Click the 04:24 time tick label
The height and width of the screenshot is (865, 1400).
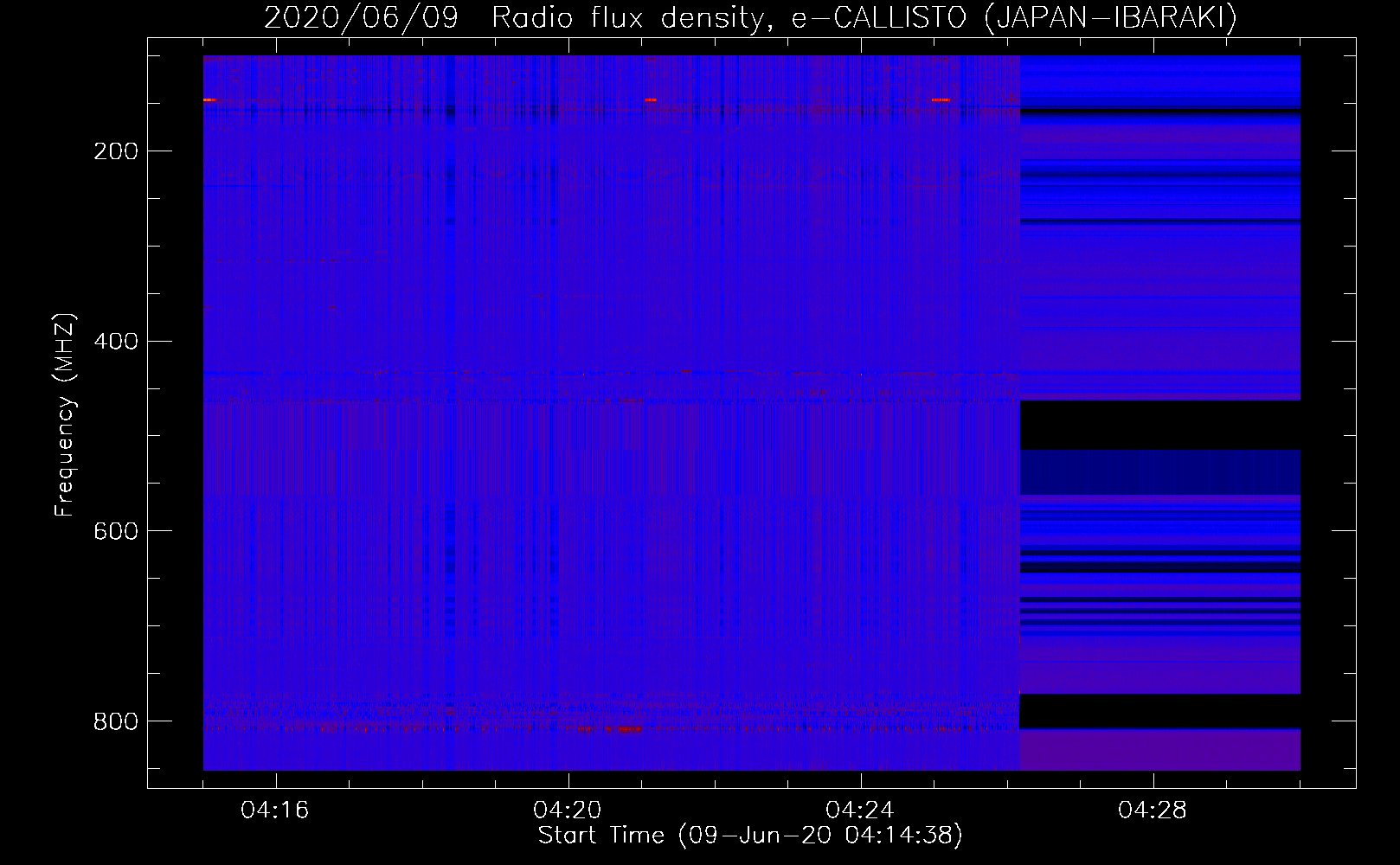[x=860, y=811]
